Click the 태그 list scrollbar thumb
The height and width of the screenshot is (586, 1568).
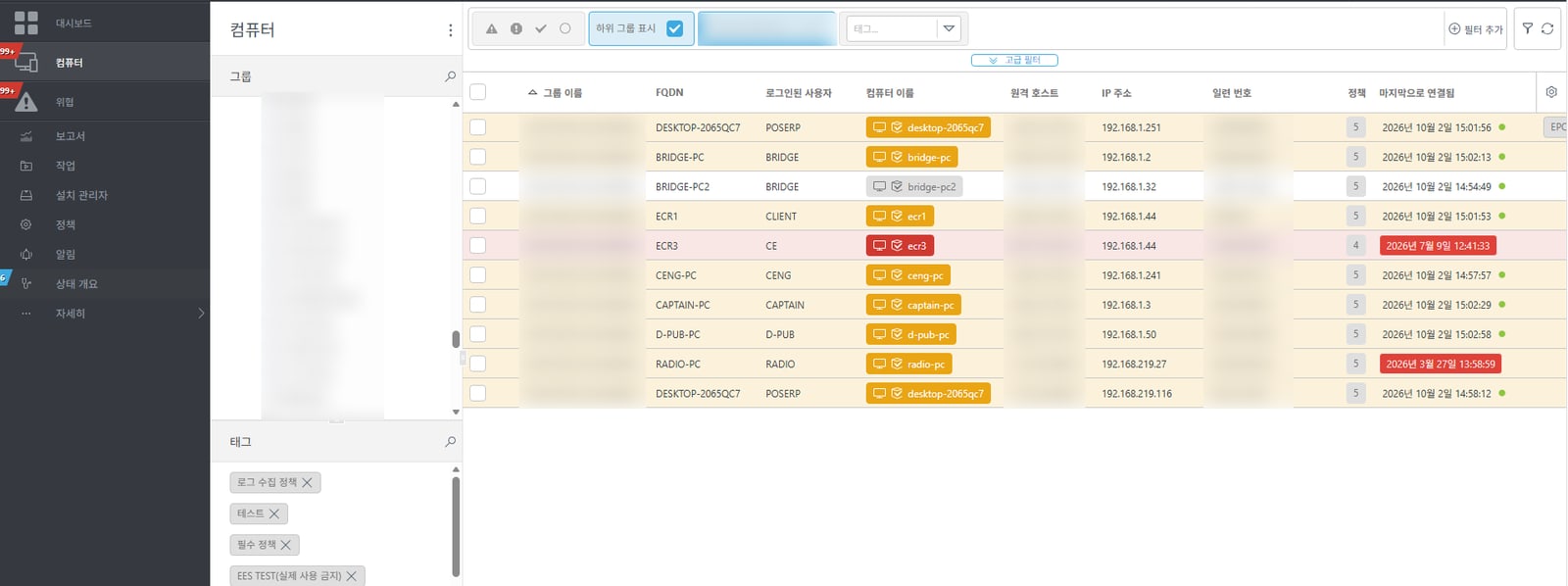point(456,526)
